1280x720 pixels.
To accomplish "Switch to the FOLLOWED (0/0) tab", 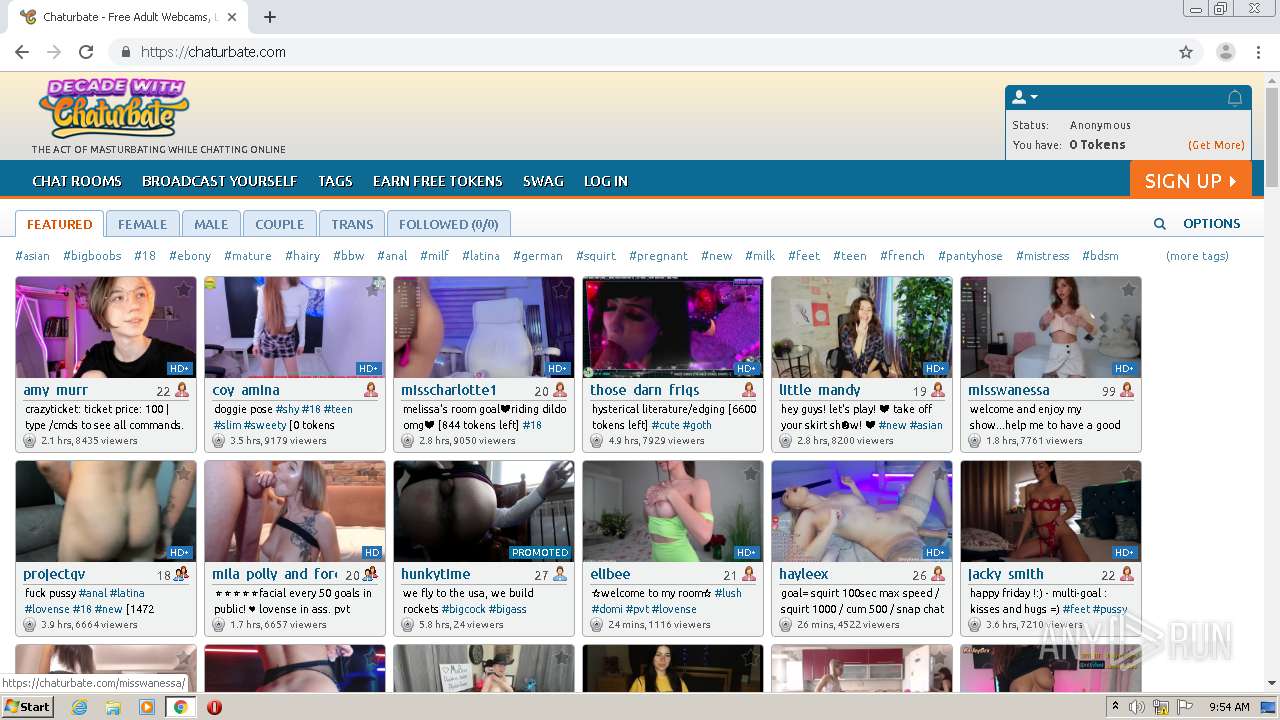I will [448, 224].
